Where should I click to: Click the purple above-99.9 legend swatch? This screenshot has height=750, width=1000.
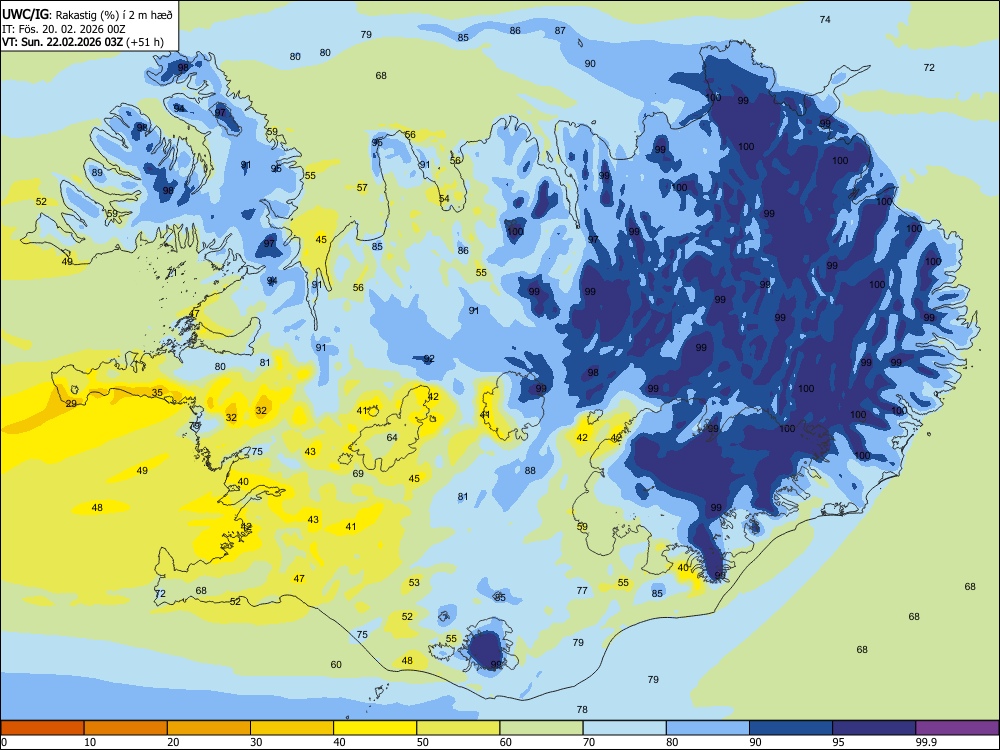957,728
